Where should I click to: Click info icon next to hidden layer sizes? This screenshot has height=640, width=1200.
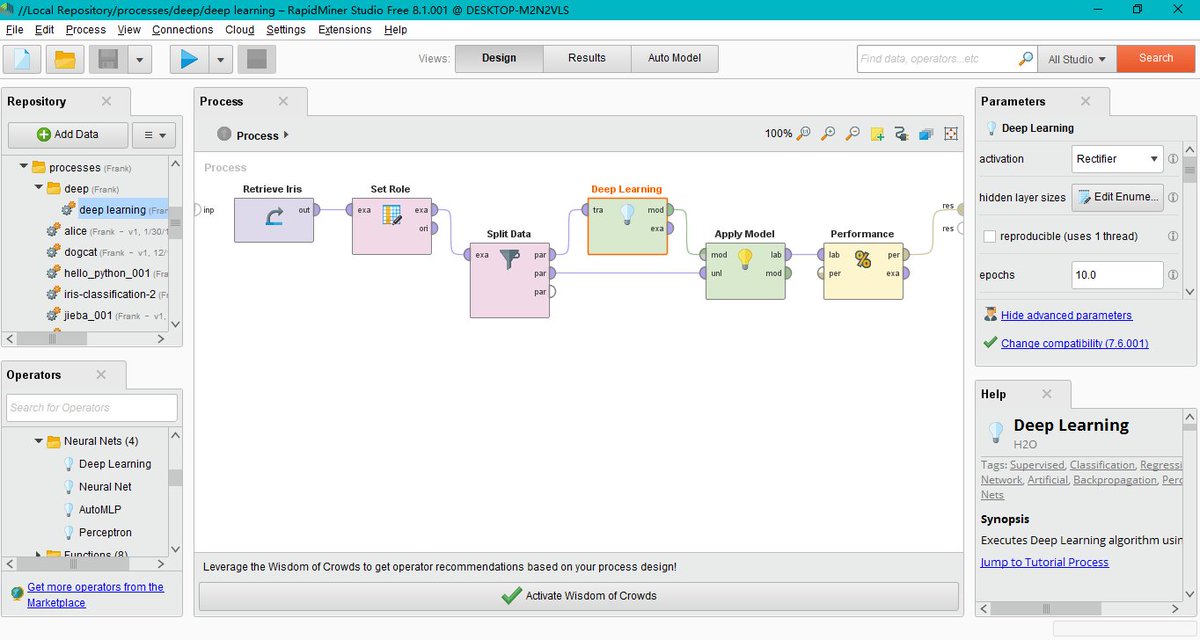tap(1173, 197)
